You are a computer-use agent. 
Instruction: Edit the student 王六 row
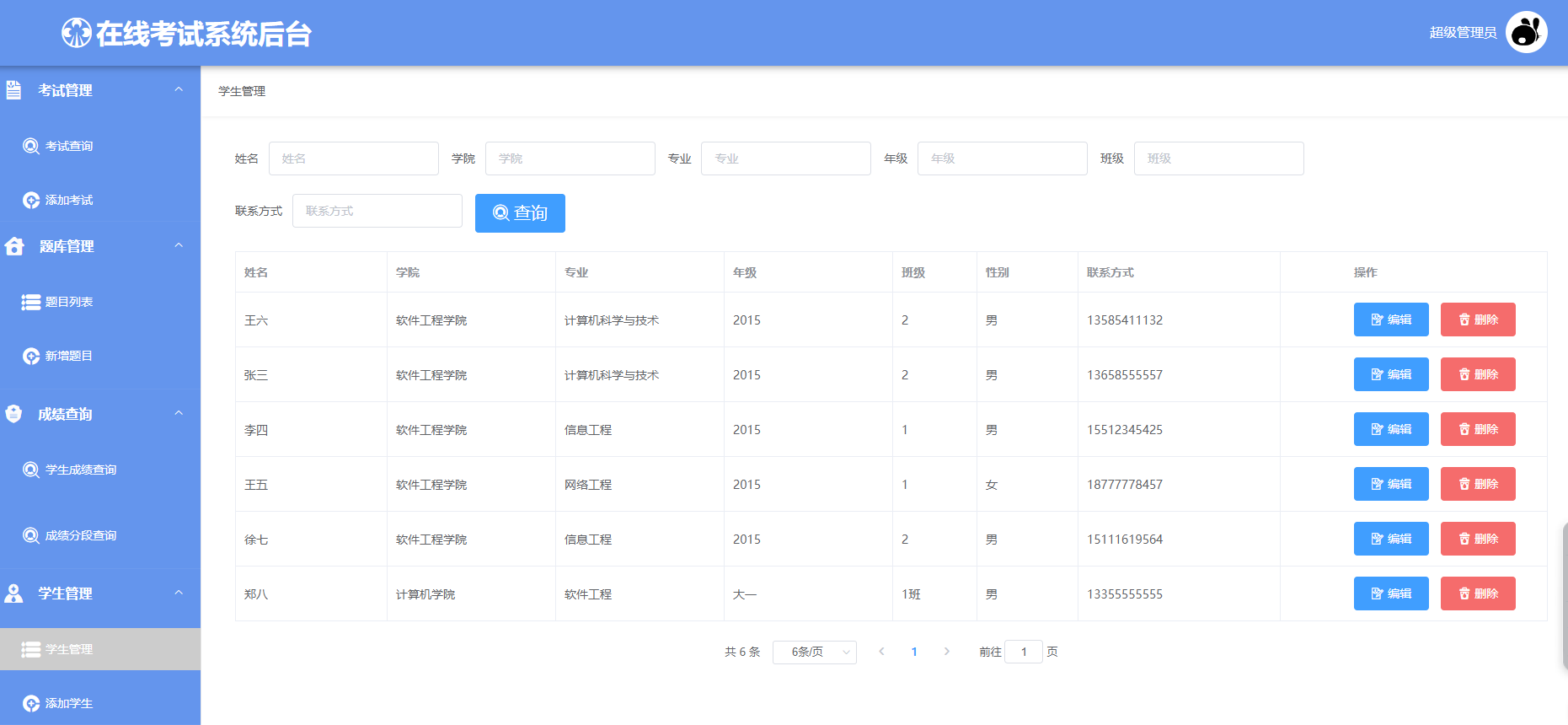[1391, 320]
